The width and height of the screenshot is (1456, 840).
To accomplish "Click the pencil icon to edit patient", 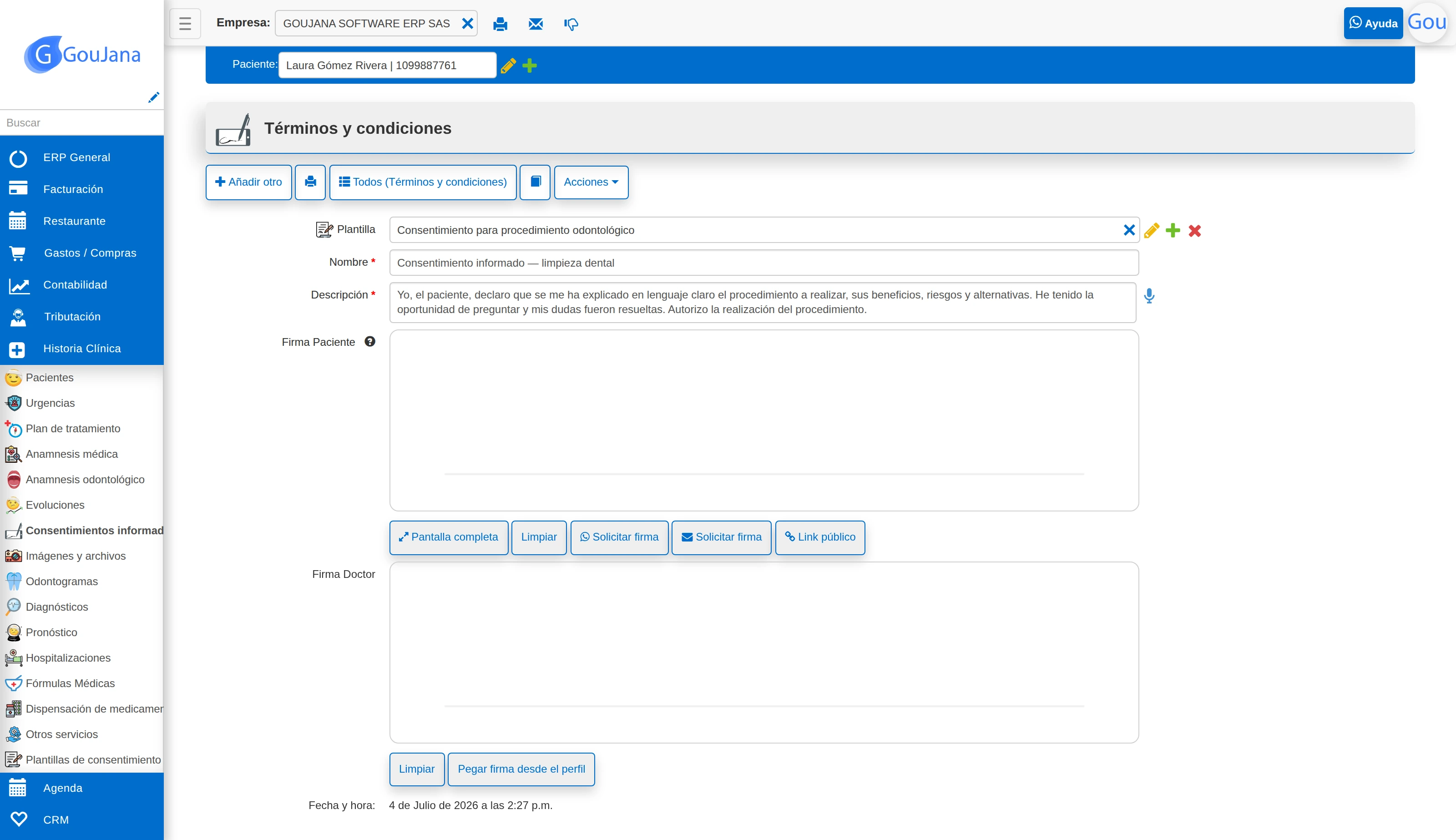I will coord(508,66).
